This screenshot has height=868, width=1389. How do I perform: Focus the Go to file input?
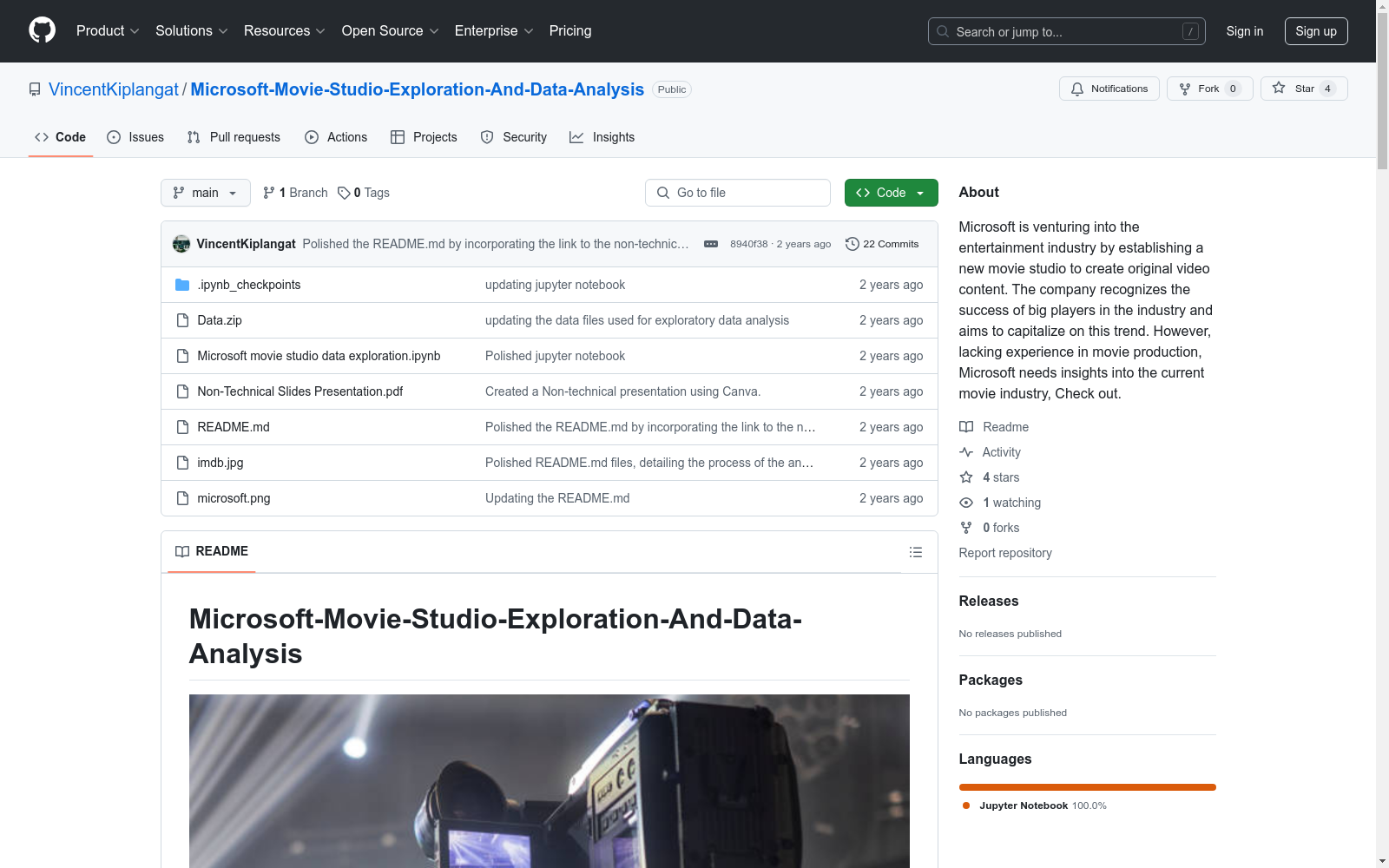(738, 193)
